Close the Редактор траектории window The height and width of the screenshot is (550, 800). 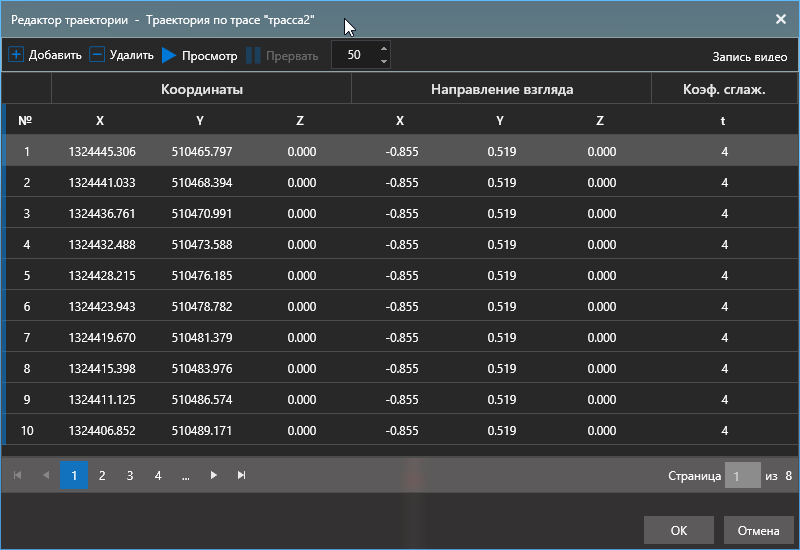[x=780, y=18]
